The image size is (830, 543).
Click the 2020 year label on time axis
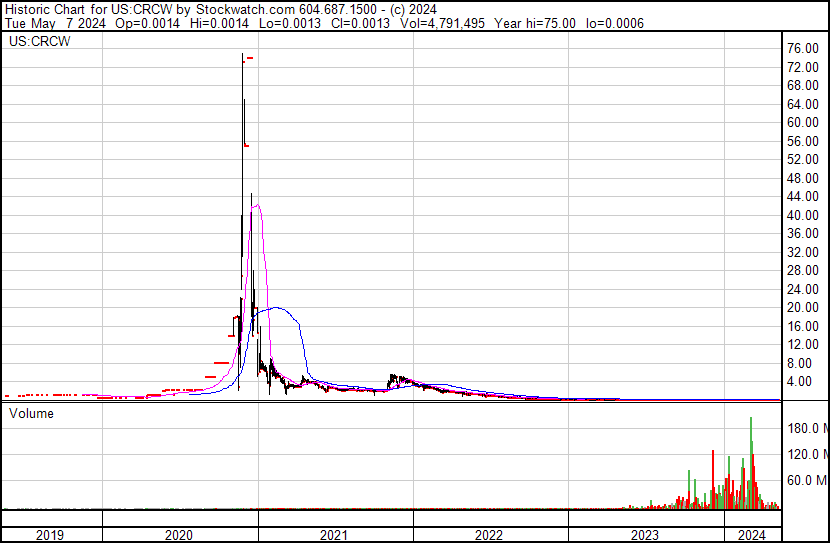[x=179, y=535]
